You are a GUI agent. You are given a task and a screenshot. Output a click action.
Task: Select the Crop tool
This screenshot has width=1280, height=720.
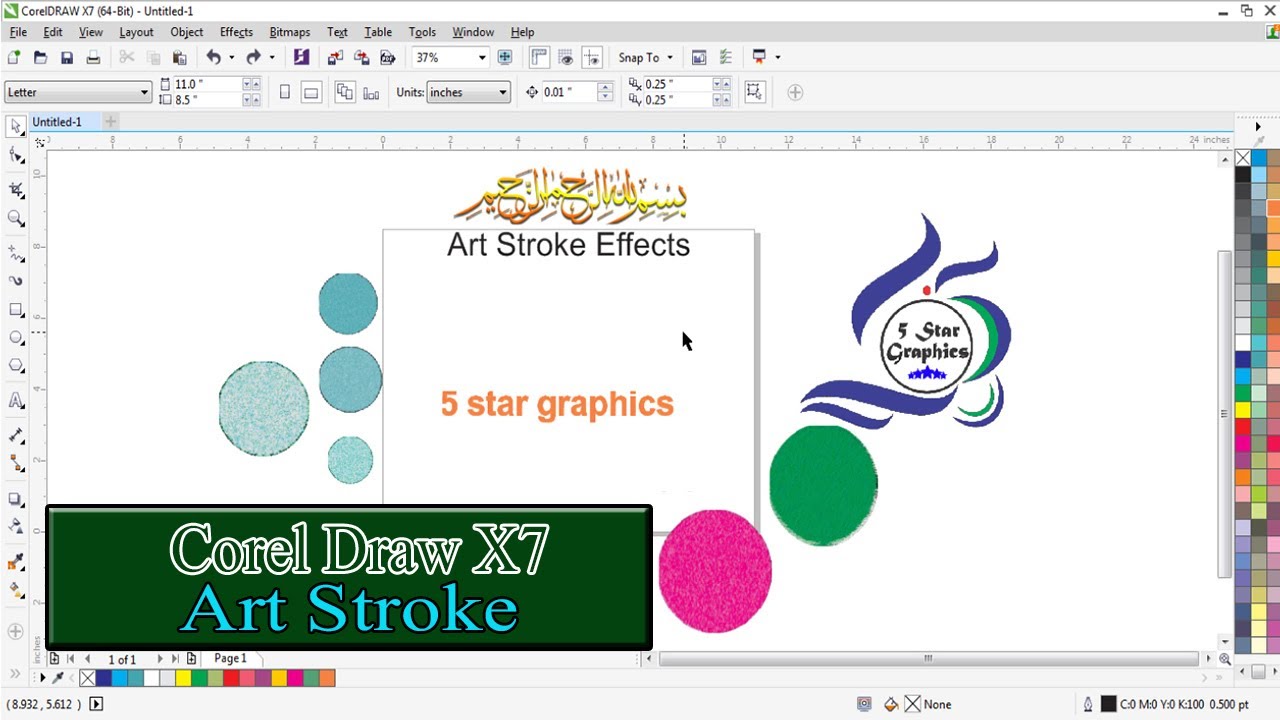[16, 189]
